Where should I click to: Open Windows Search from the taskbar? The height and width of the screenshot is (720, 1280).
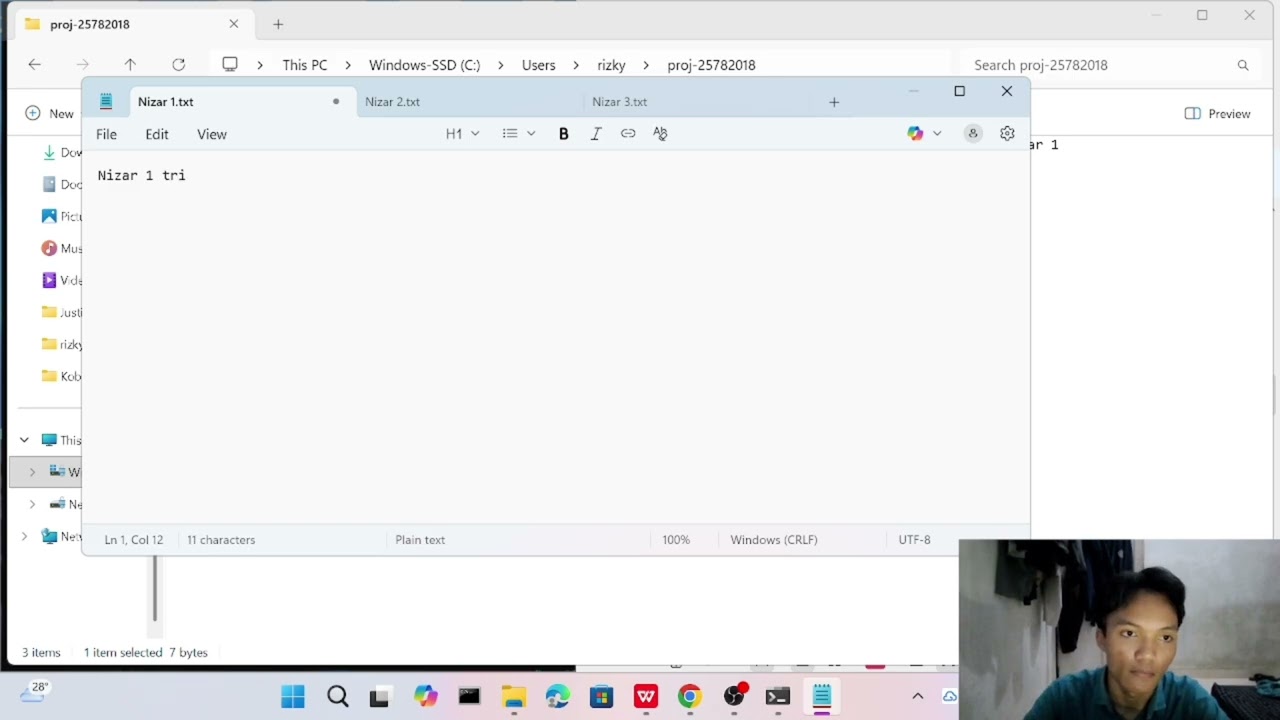coord(338,696)
